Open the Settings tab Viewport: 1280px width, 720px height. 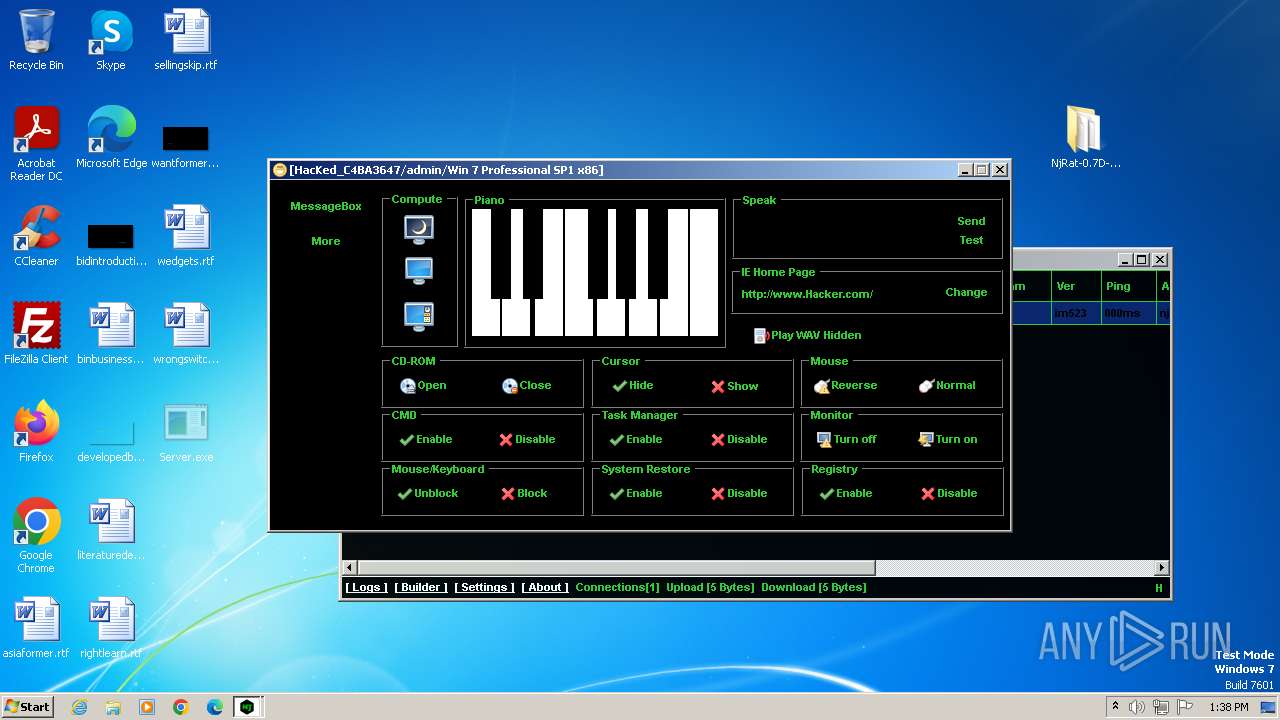pyautogui.click(x=484, y=587)
